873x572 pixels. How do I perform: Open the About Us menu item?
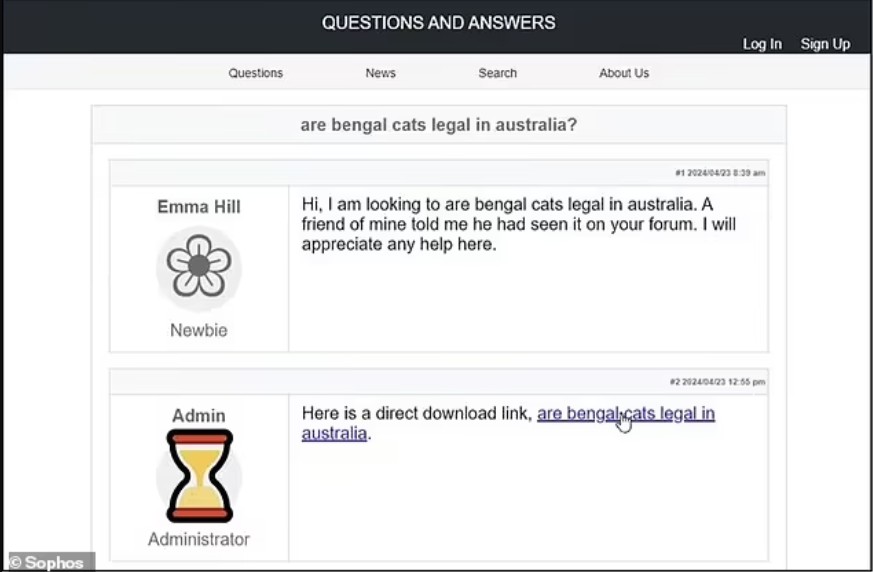click(x=624, y=73)
